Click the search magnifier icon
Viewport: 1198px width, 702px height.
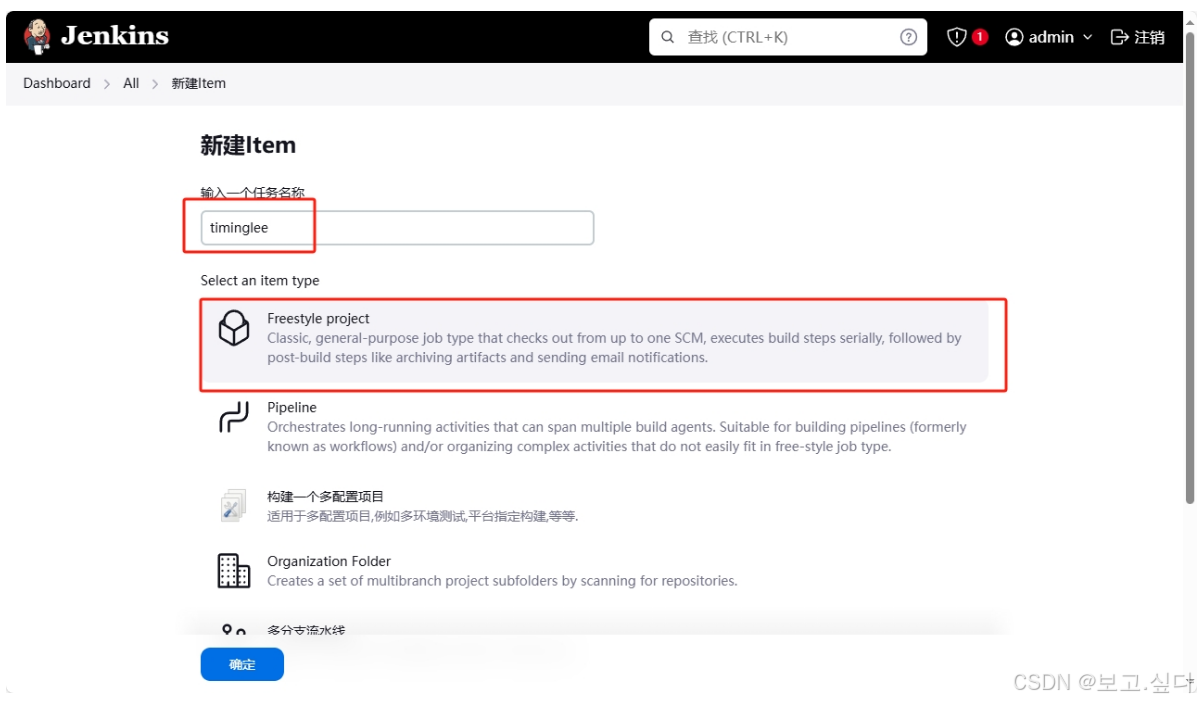click(x=668, y=37)
